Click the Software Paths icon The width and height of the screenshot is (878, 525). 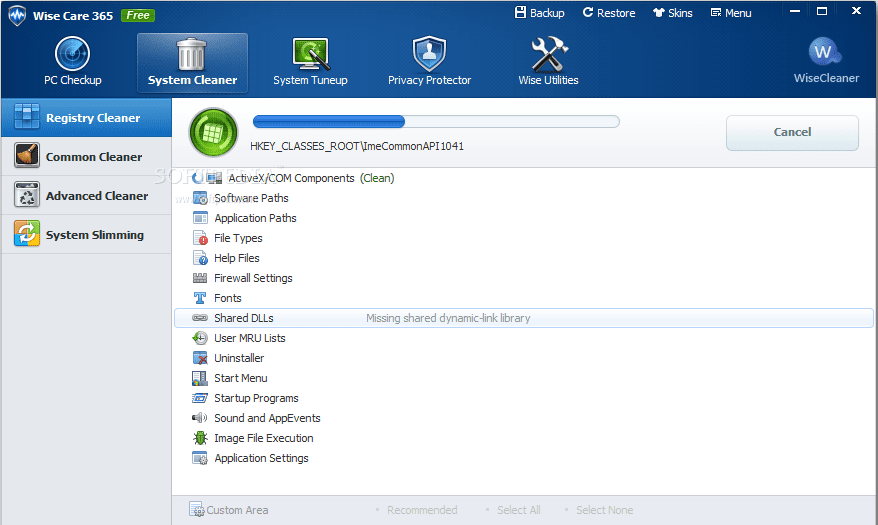tap(200, 198)
